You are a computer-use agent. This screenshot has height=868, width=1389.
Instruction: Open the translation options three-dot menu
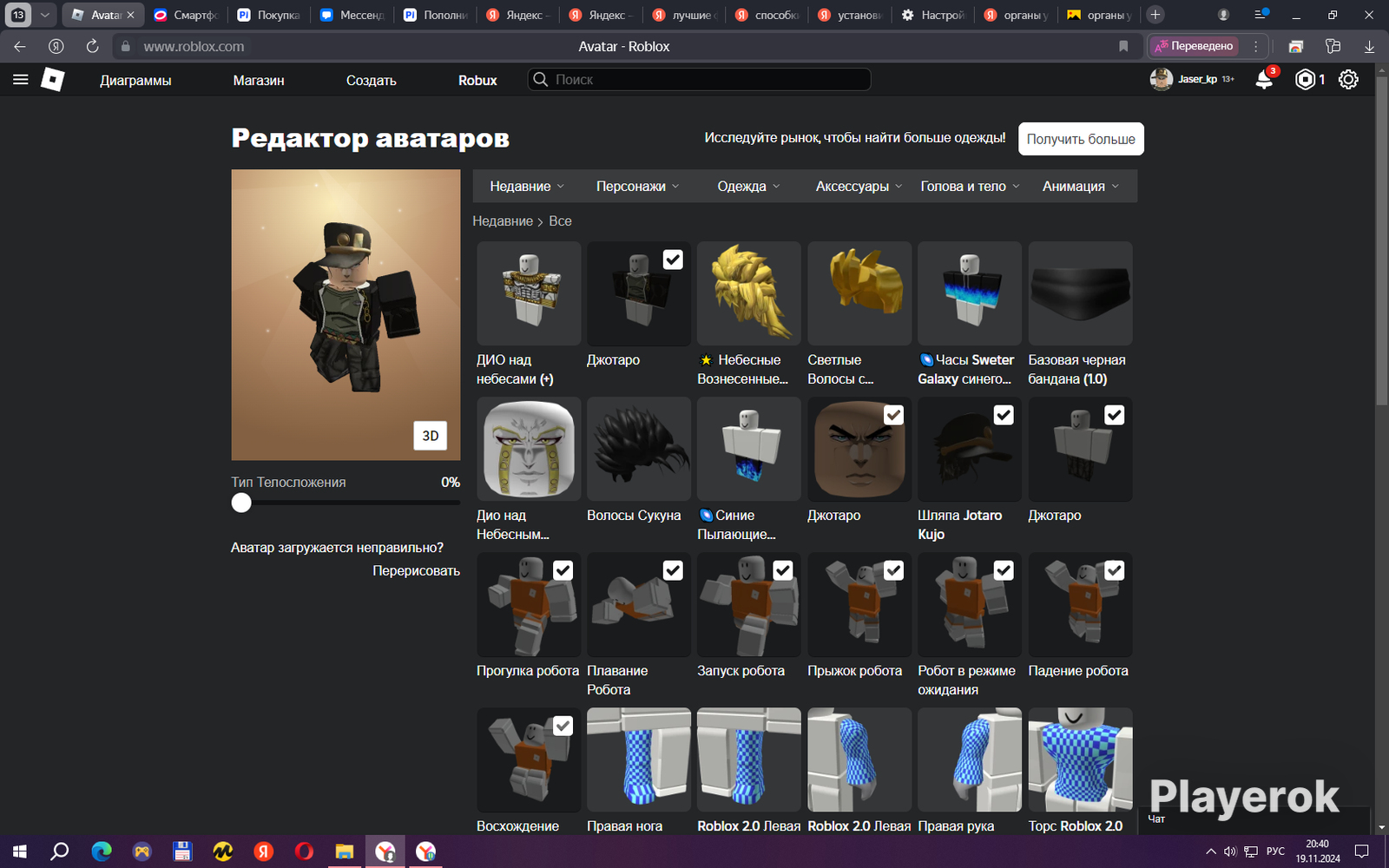(x=1255, y=47)
